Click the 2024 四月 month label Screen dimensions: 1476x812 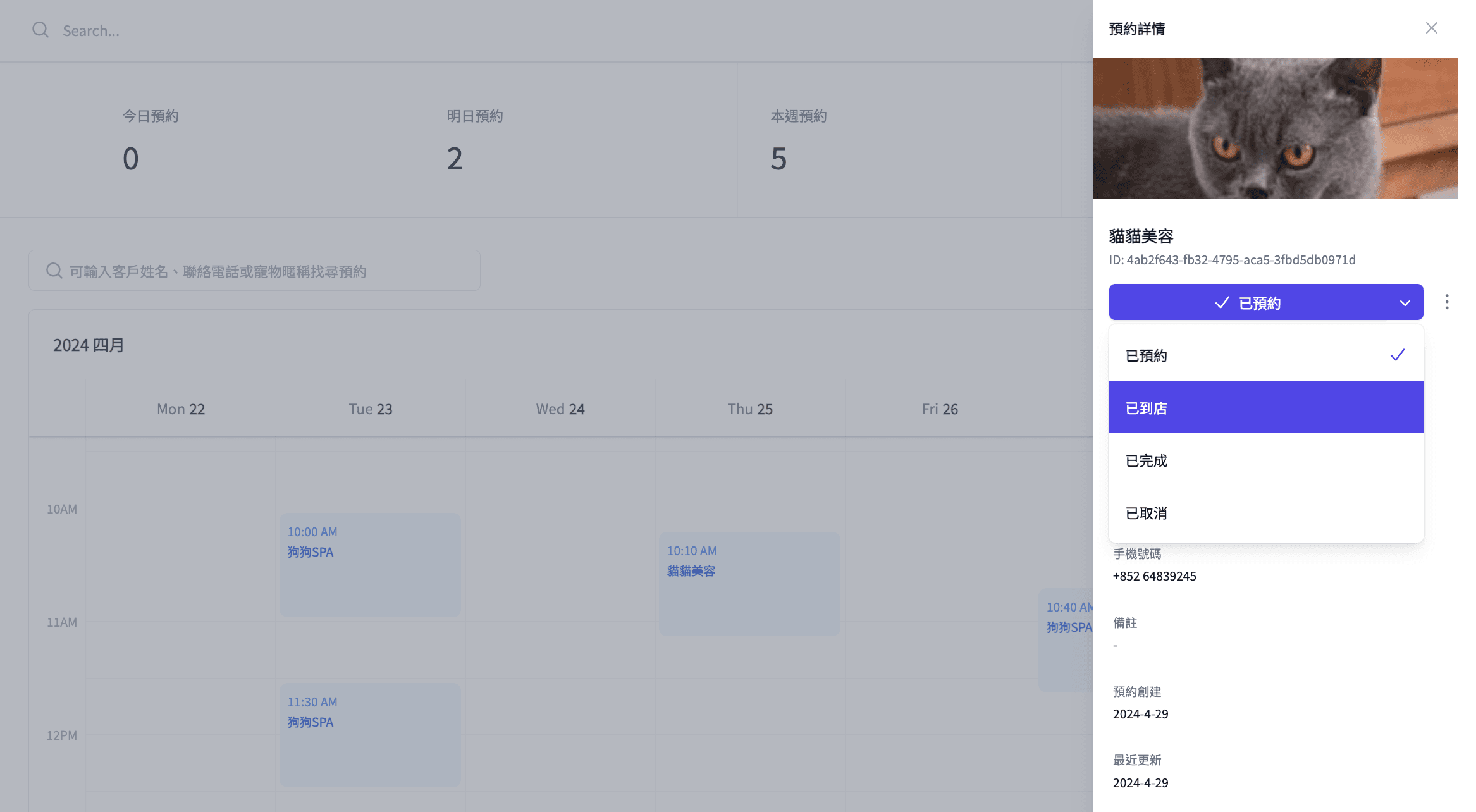pos(89,345)
